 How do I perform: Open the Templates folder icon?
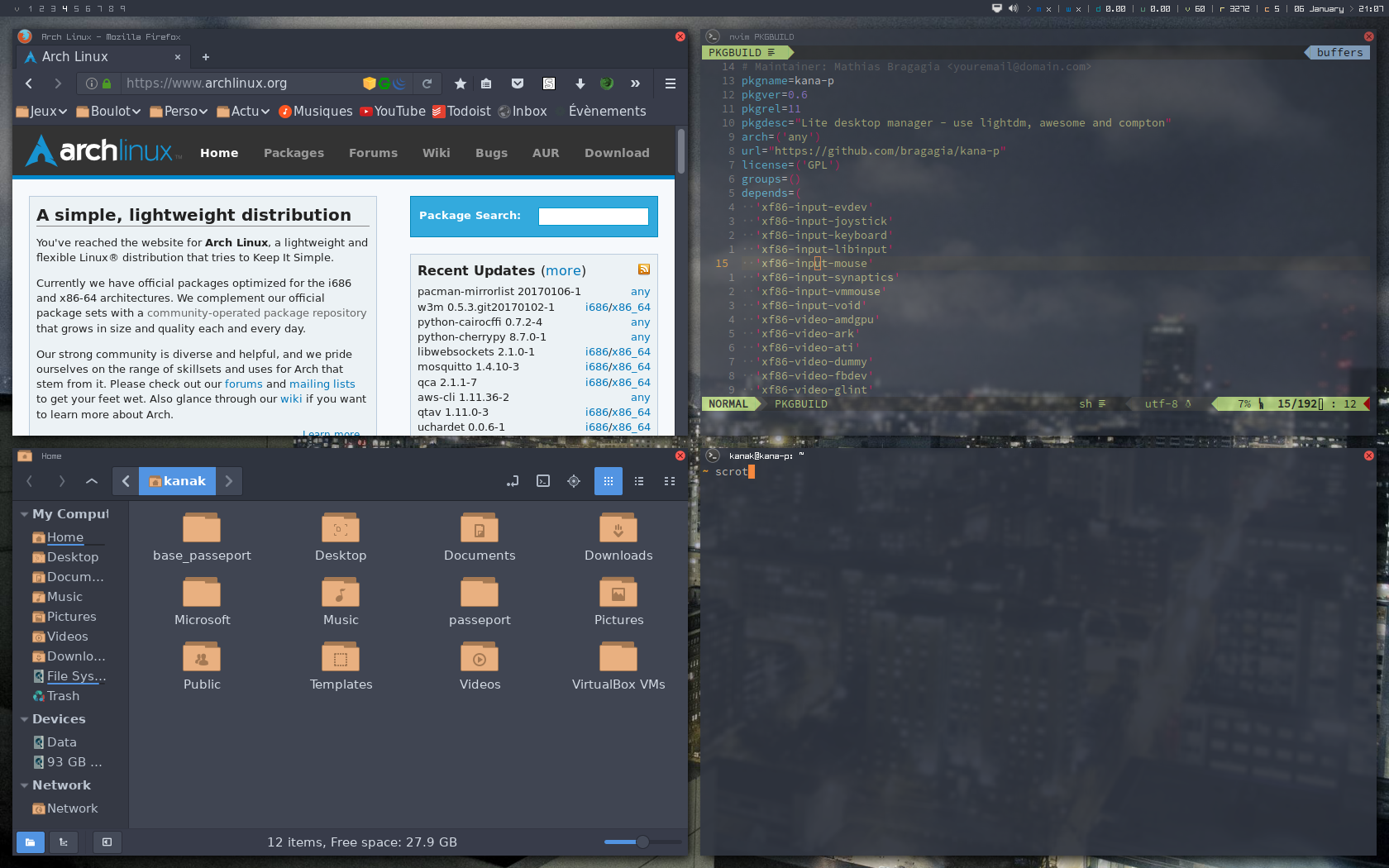(341, 657)
